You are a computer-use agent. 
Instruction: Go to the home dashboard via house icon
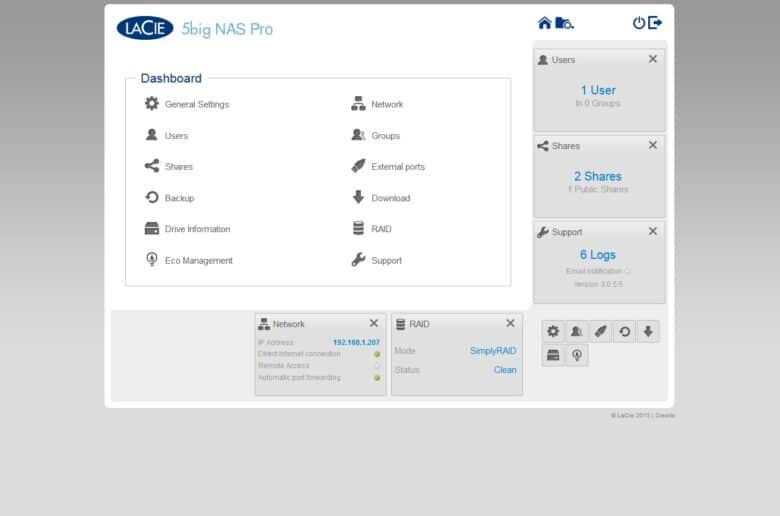(x=545, y=23)
